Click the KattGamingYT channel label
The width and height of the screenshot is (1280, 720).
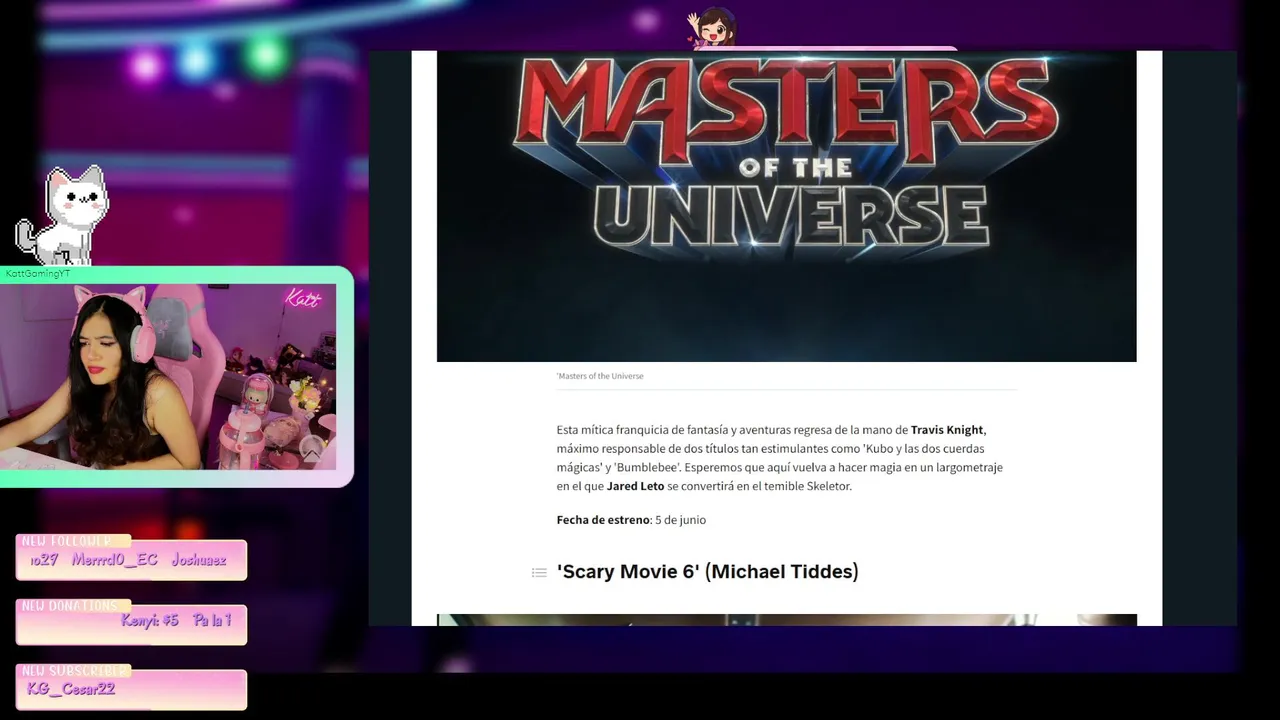pos(37,274)
